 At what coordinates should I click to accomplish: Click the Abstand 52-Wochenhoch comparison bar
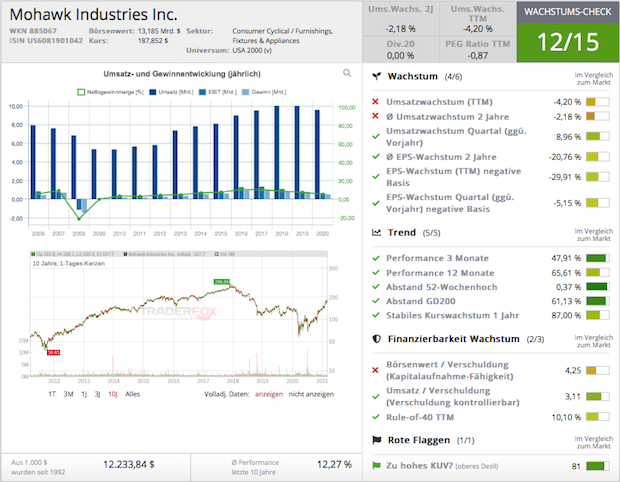597,287
